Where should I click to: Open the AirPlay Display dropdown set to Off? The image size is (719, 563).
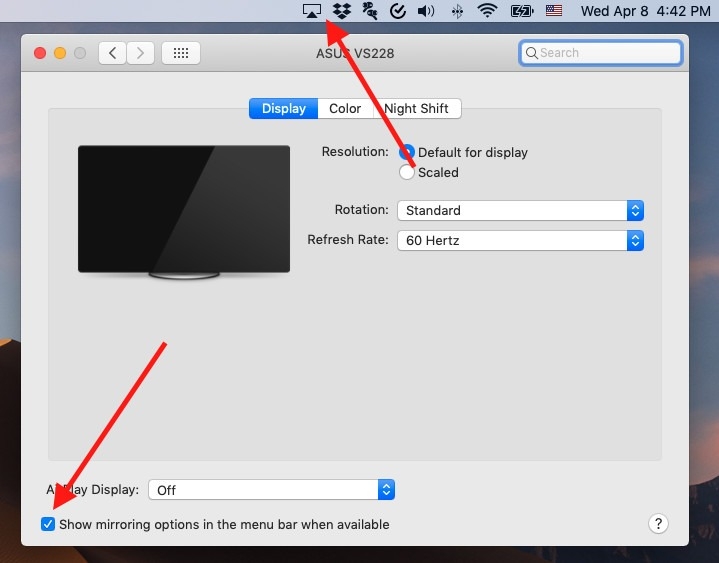tap(271, 490)
